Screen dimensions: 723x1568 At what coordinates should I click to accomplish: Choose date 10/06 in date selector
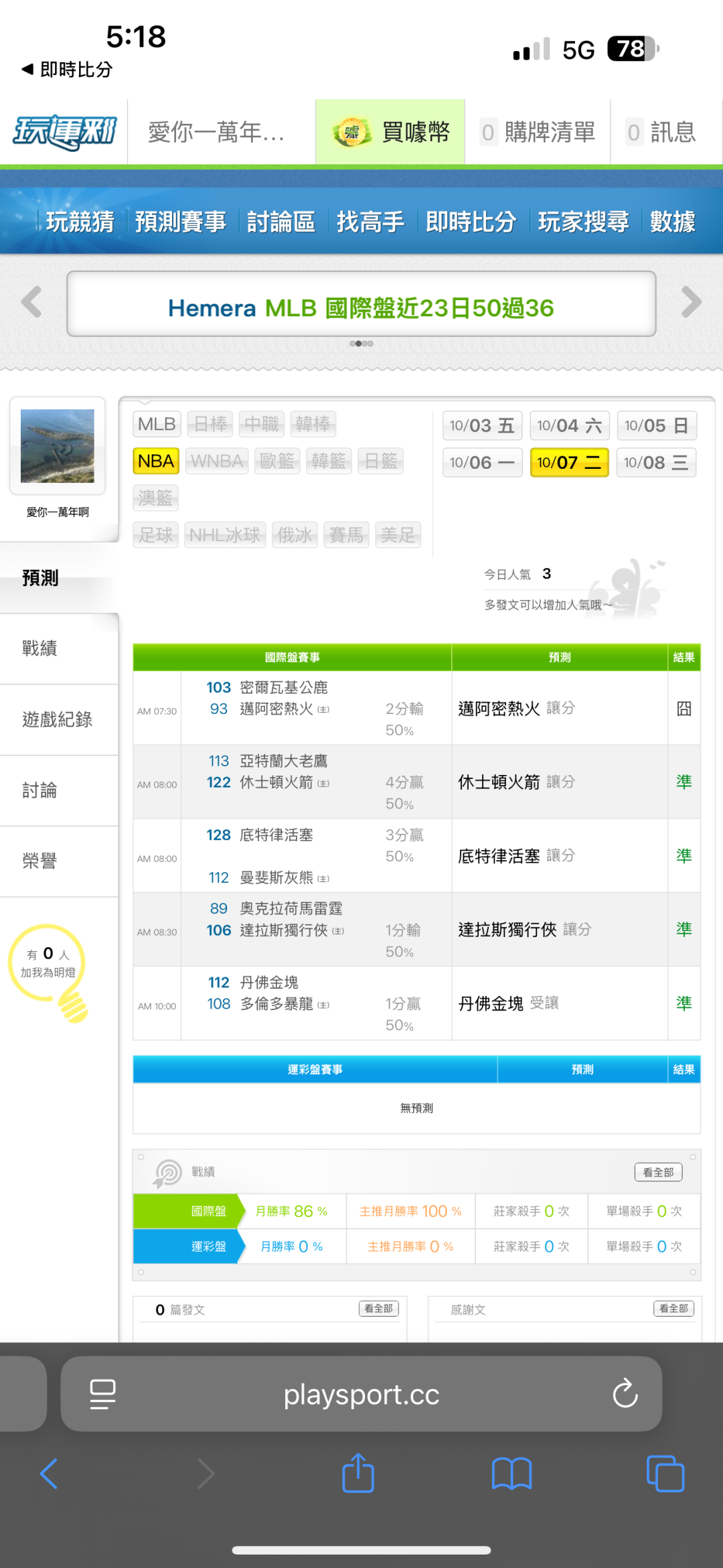(x=482, y=462)
